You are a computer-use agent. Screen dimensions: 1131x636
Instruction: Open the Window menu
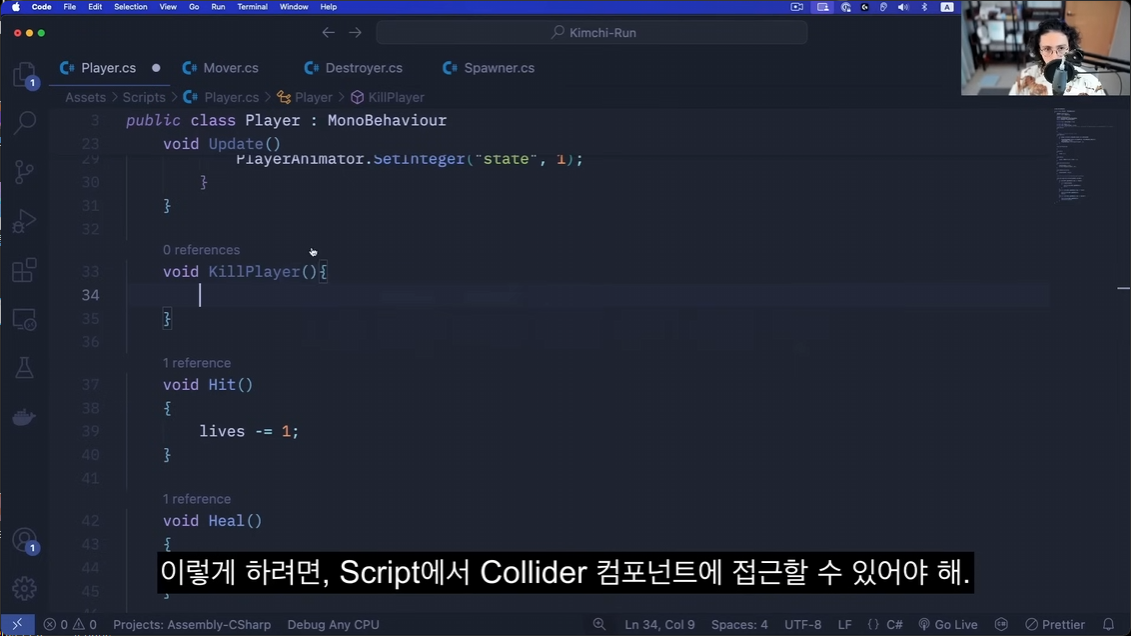tap(294, 6)
